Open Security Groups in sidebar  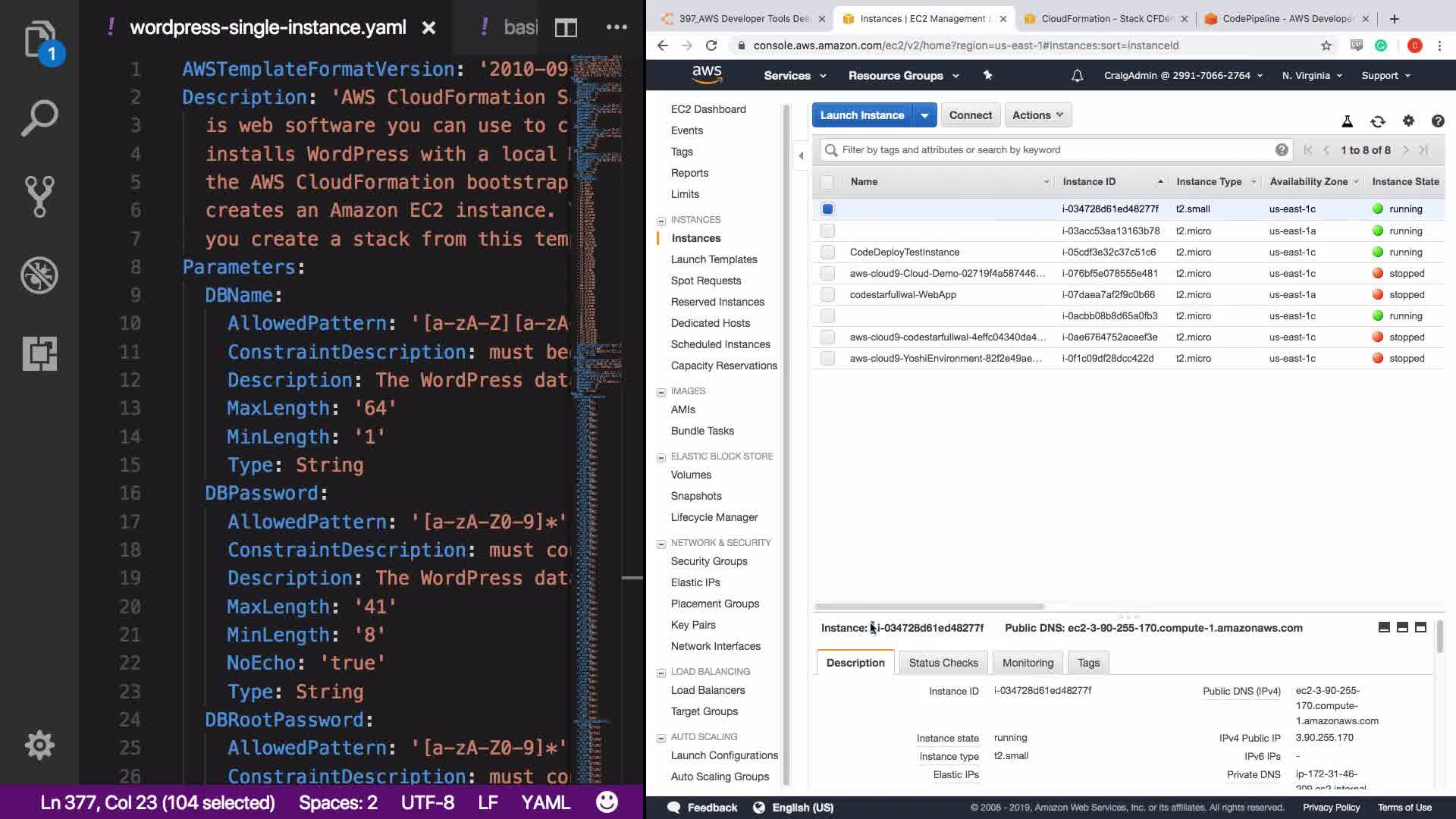pos(708,561)
